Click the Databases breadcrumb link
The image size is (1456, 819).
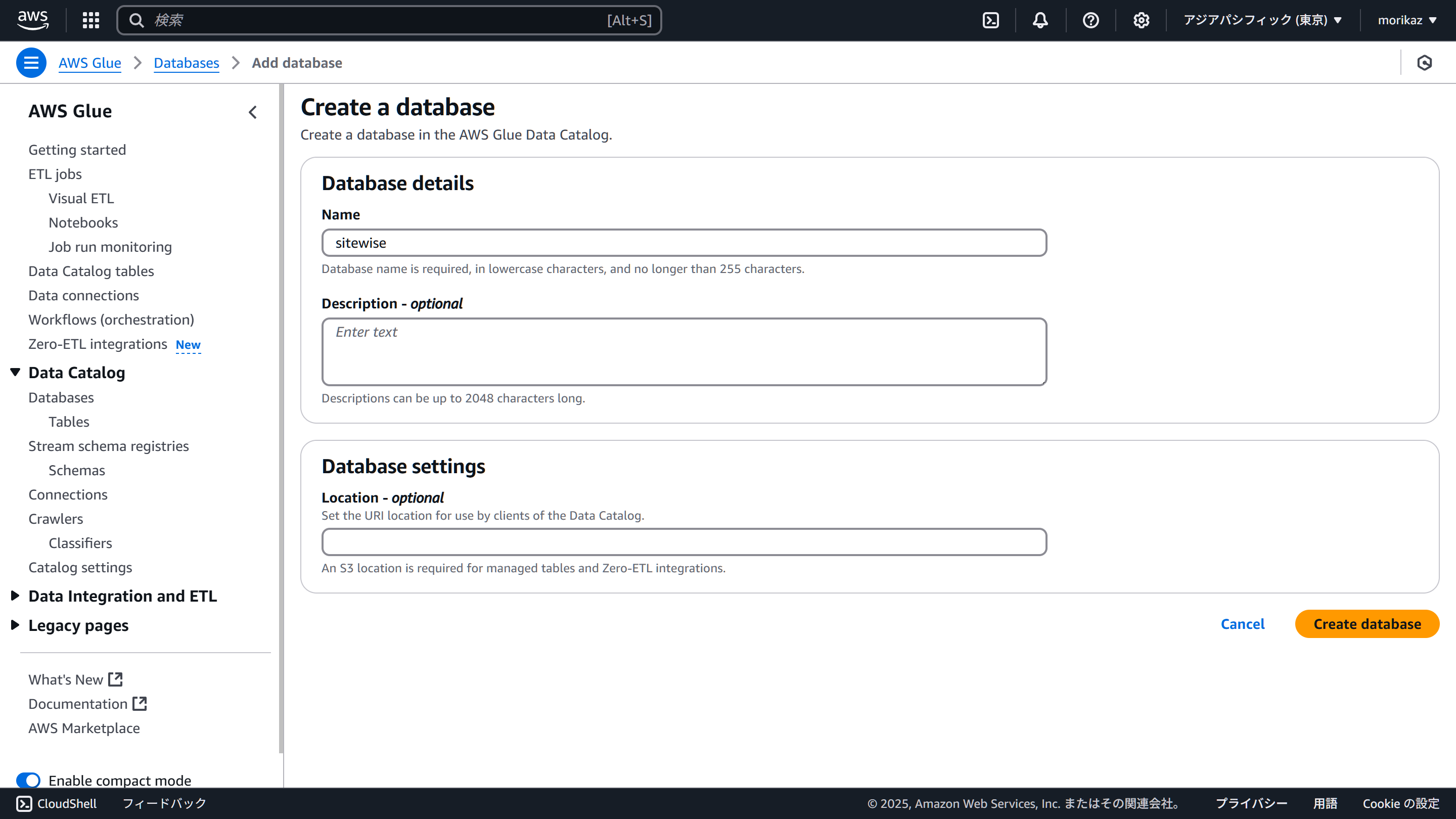pyautogui.click(x=186, y=63)
